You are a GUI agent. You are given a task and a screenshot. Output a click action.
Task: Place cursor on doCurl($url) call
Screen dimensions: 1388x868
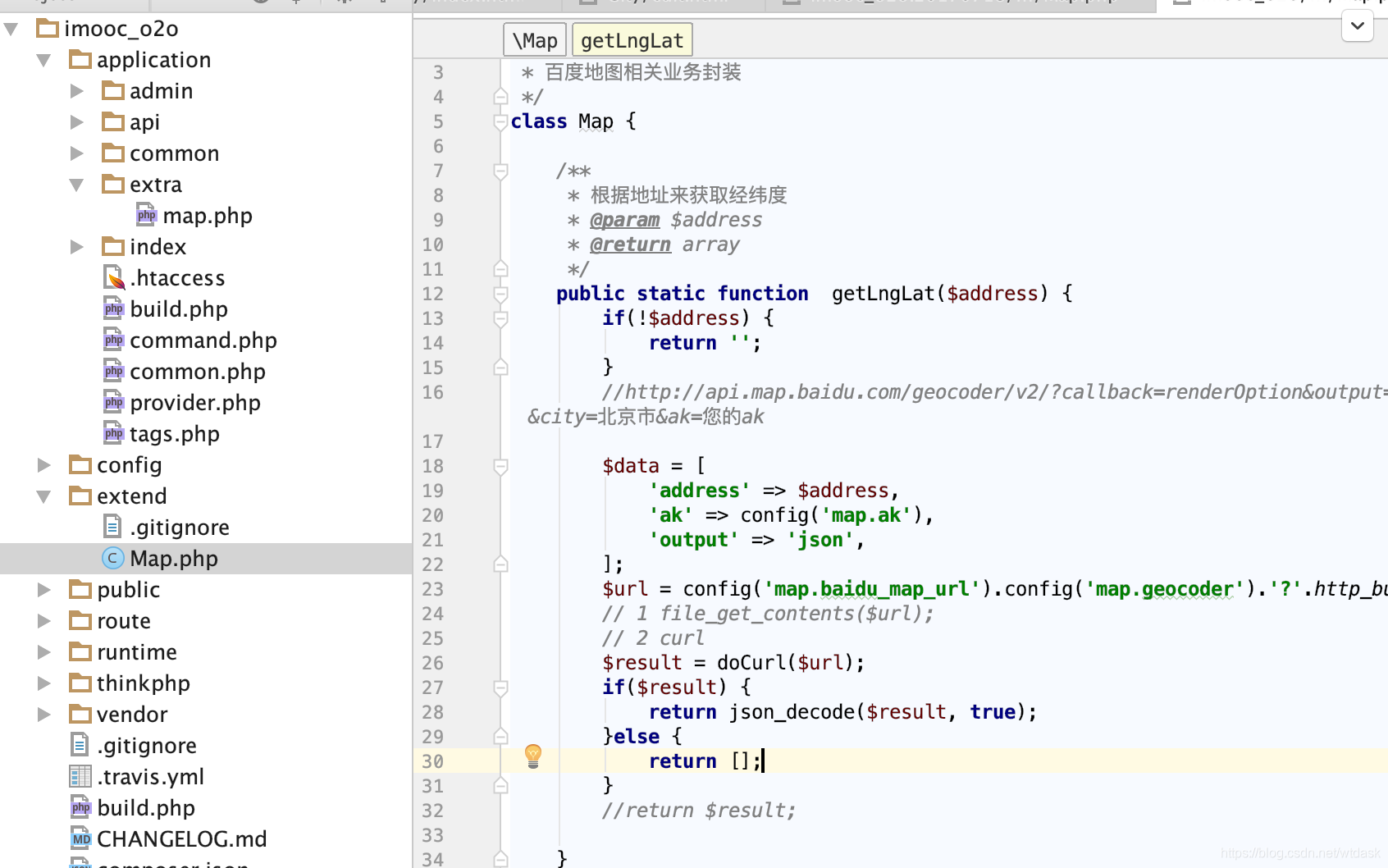click(785, 663)
